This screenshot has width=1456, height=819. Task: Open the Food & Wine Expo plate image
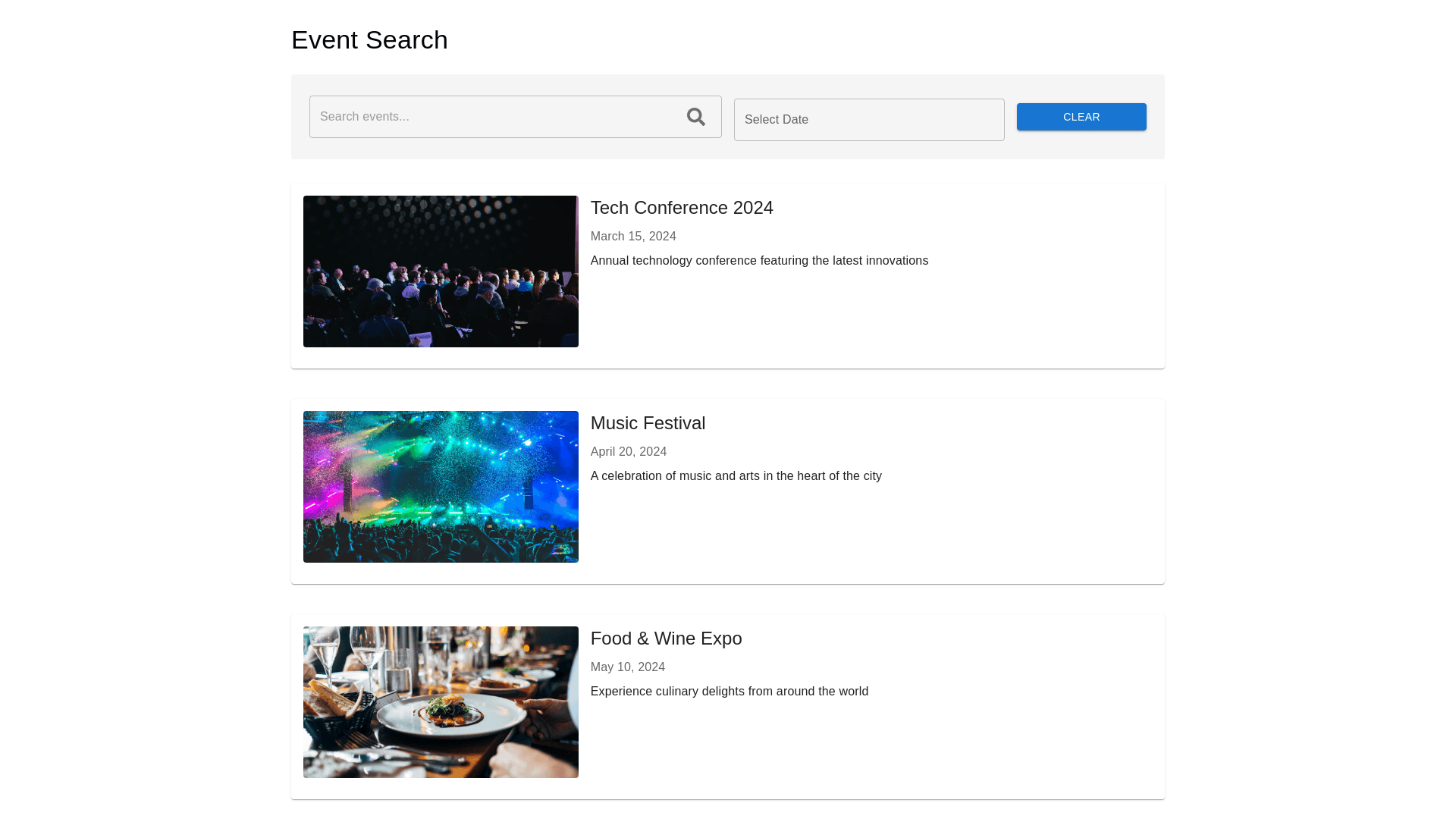click(x=441, y=702)
